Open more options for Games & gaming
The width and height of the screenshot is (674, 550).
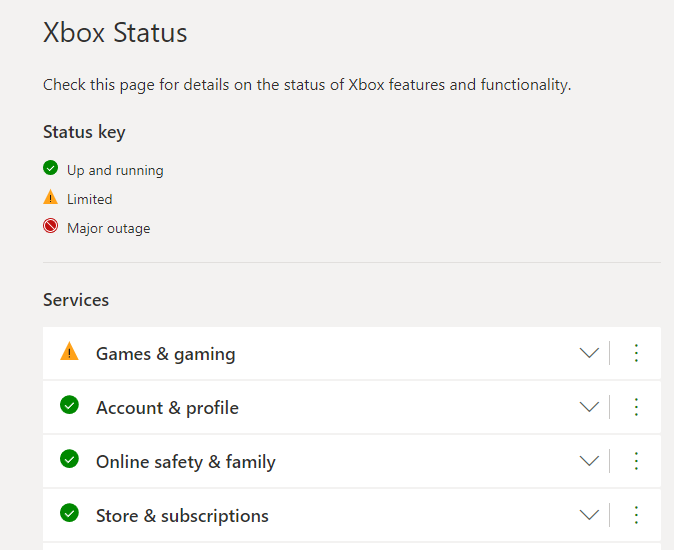pos(636,353)
